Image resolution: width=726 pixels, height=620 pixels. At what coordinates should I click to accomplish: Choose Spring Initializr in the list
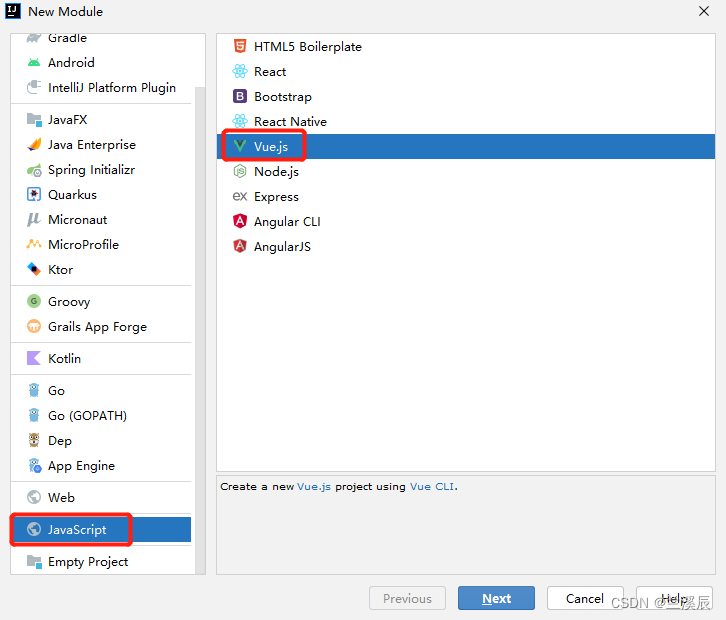102,170
